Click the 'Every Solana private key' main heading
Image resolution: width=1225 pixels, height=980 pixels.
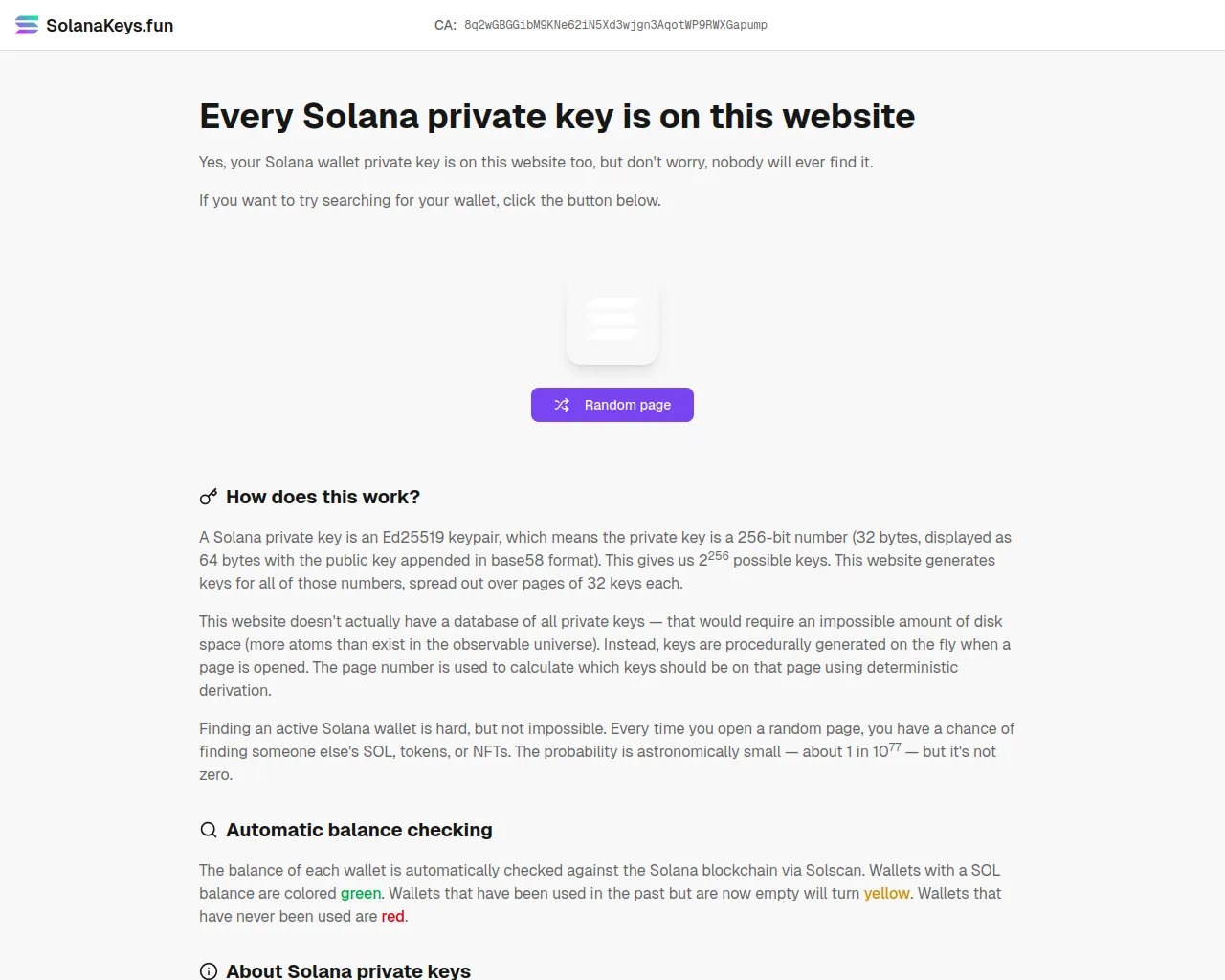556,116
